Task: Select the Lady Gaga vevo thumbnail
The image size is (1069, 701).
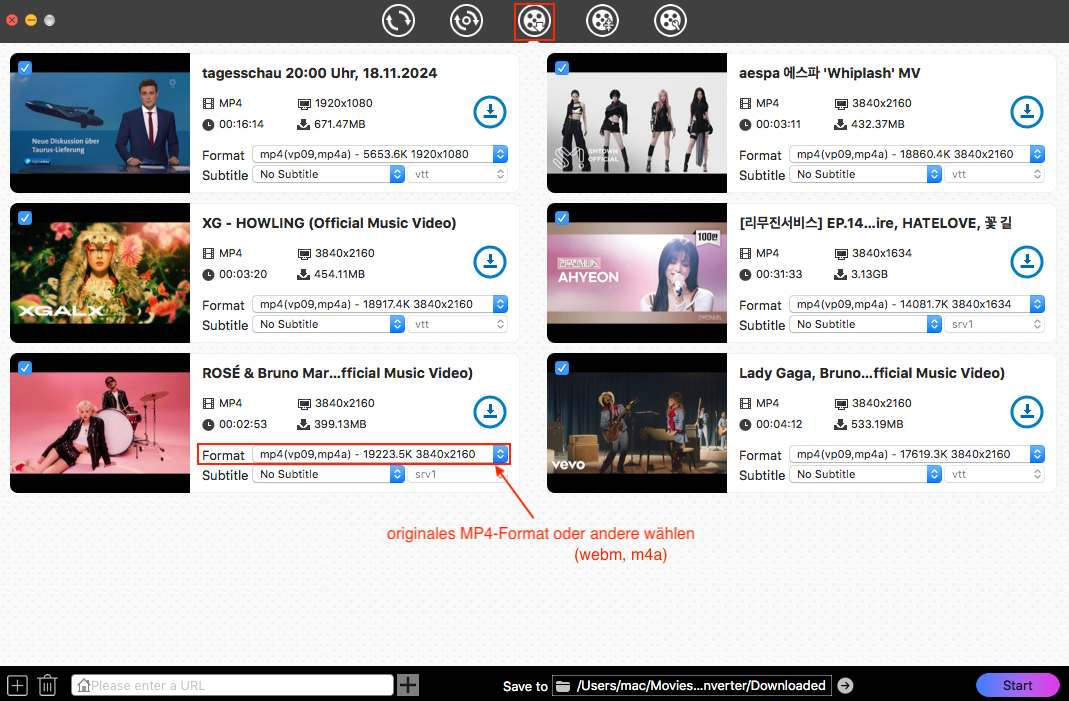Action: pyautogui.click(x=637, y=423)
